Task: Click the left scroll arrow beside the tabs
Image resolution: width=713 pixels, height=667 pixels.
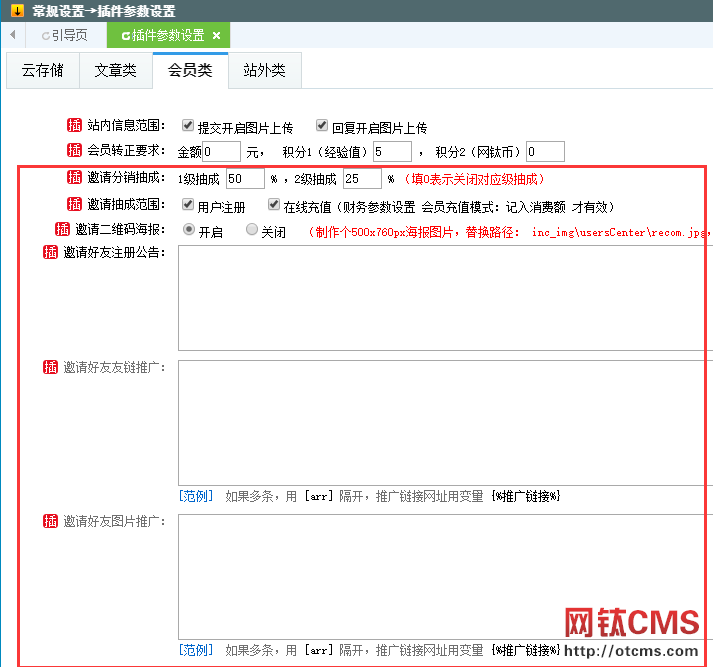Action: [12, 35]
